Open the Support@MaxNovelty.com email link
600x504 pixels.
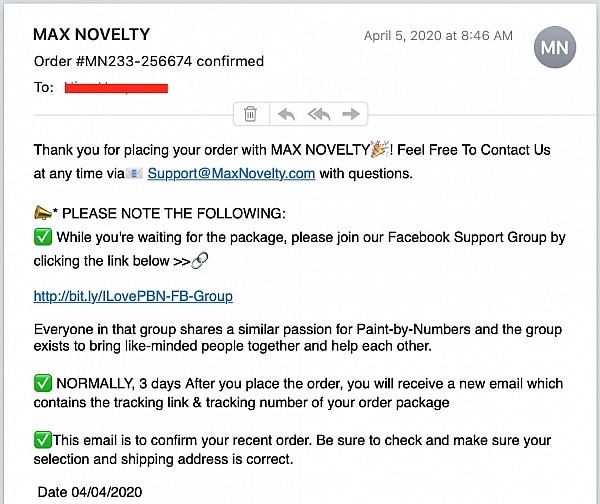[x=232, y=174]
